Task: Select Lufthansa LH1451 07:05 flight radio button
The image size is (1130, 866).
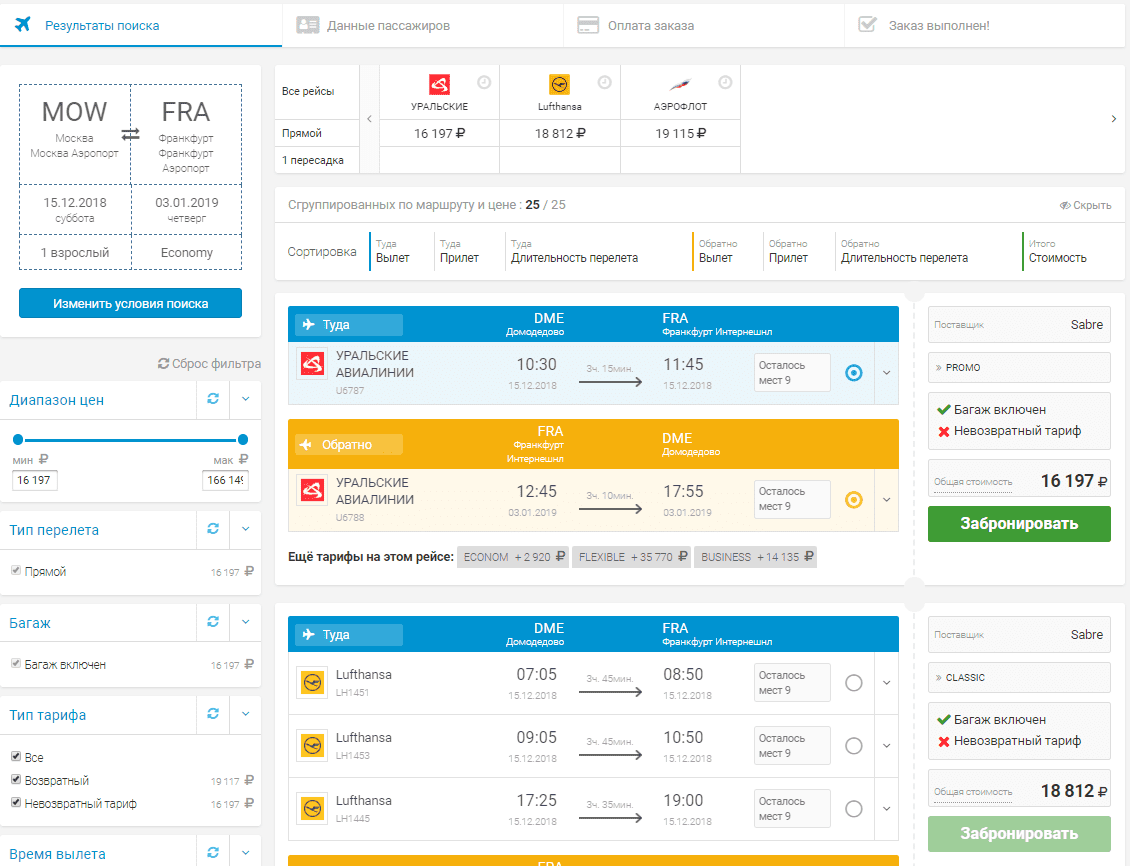Action: pos(853,682)
